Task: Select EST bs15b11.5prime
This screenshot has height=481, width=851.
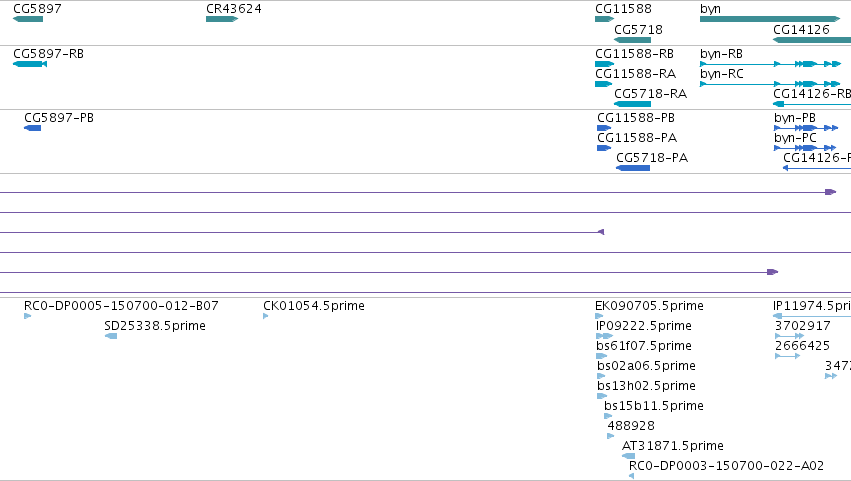Action: 608,416
